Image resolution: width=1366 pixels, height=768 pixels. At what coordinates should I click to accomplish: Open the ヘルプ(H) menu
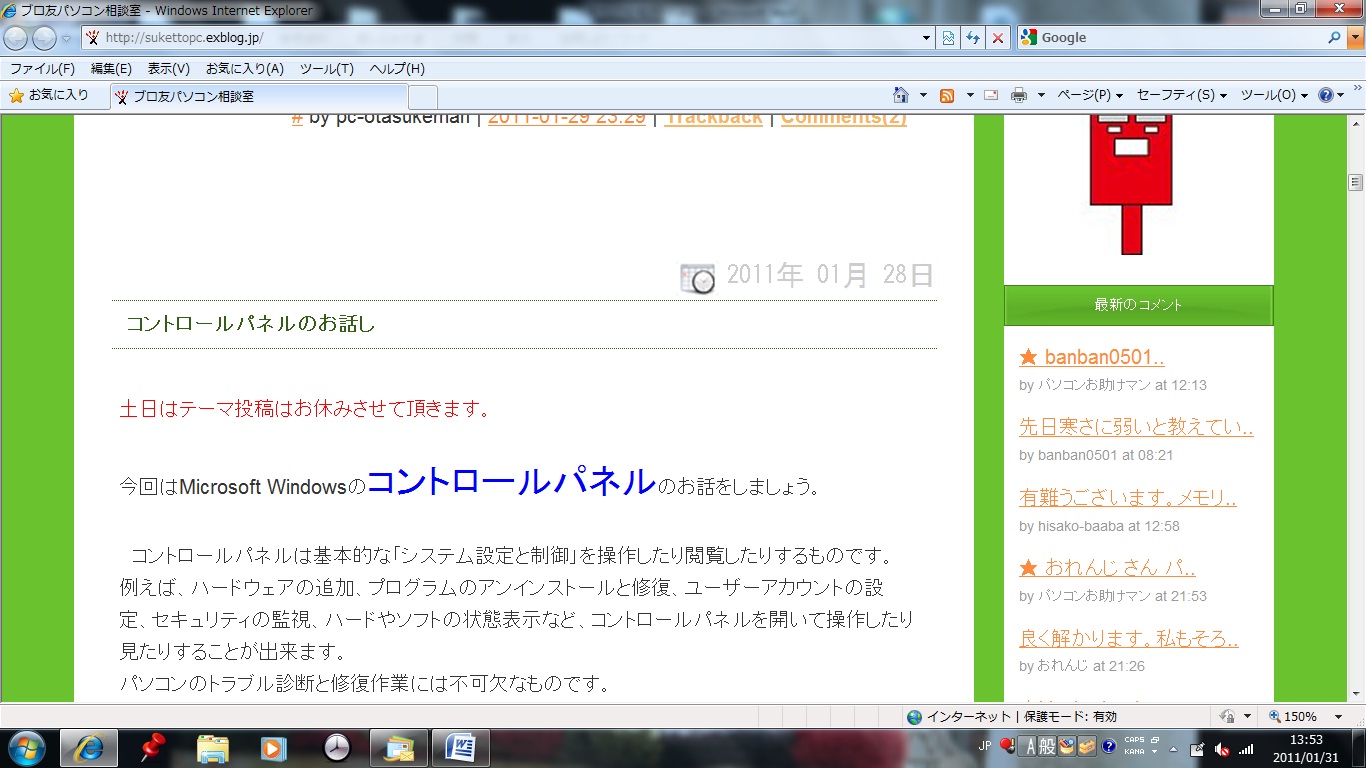click(397, 69)
